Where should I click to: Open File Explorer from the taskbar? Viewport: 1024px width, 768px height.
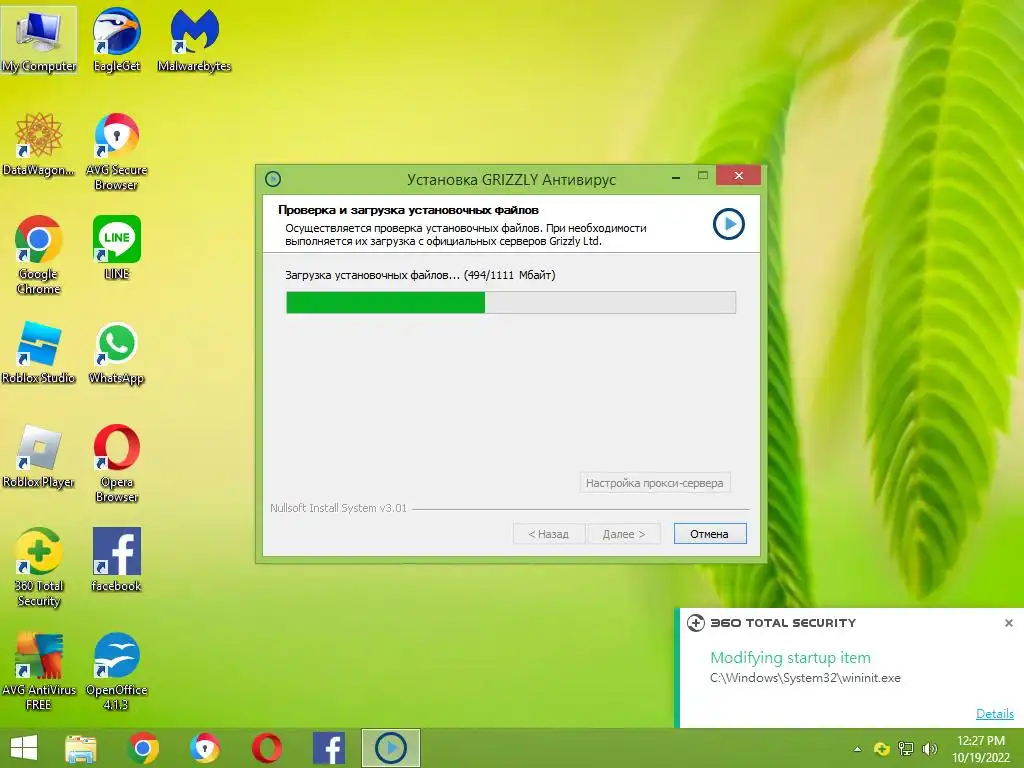pyautogui.click(x=81, y=748)
